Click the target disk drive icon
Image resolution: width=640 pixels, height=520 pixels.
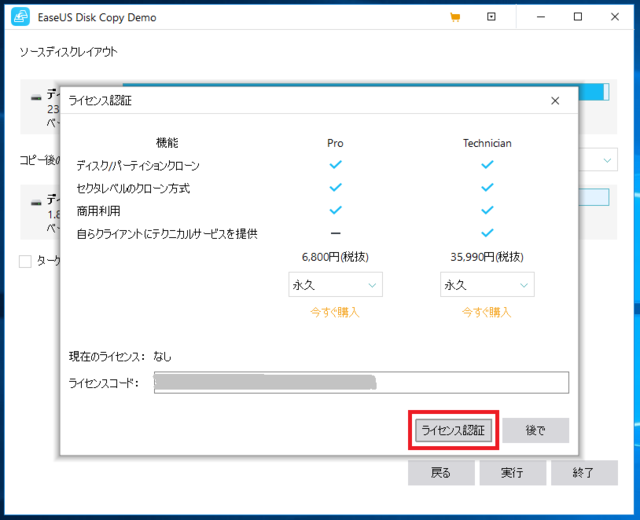tap(36, 203)
